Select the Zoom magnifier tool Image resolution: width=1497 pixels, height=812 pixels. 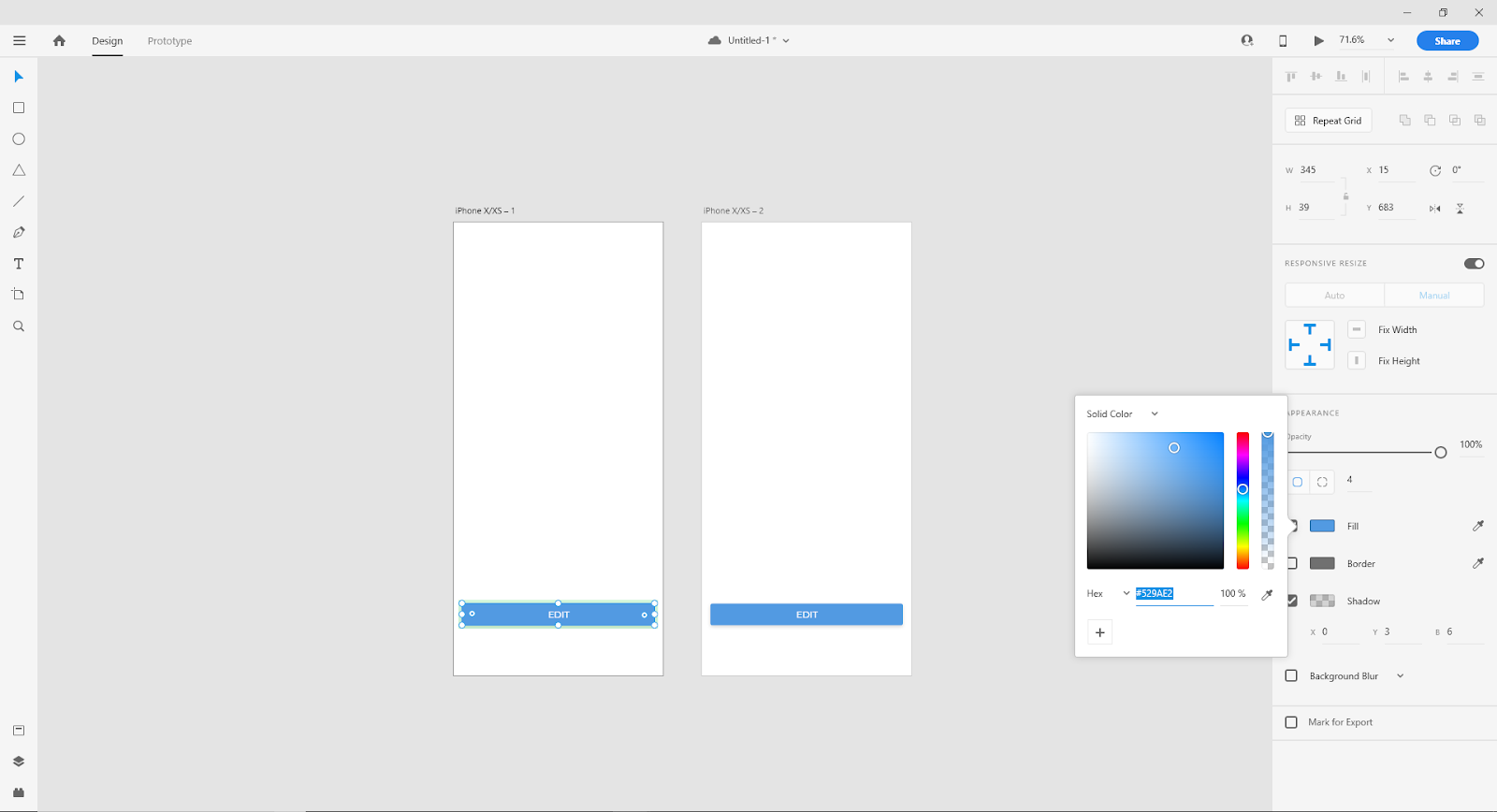19,326
